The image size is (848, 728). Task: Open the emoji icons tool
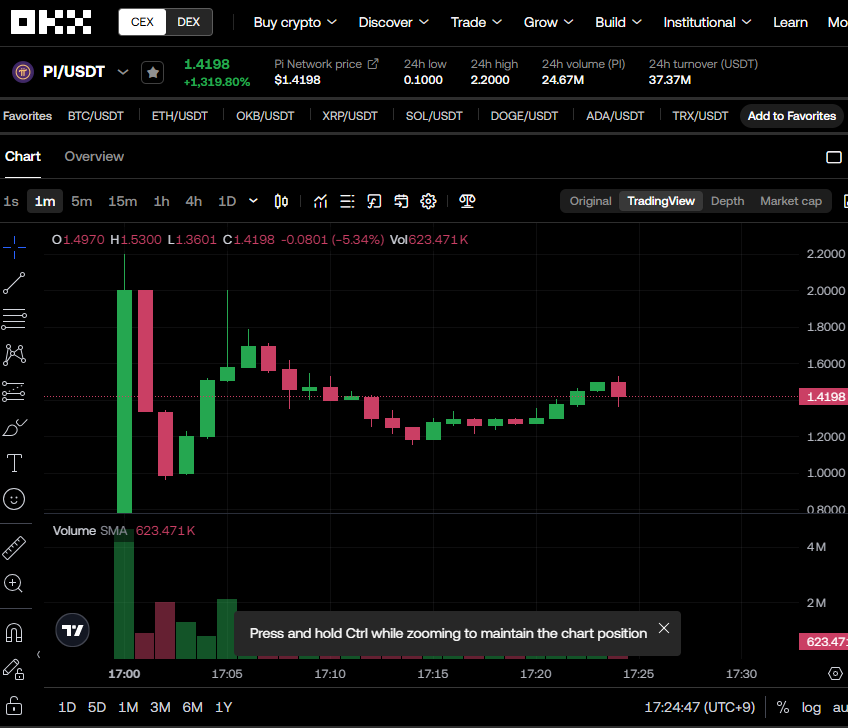14,499
